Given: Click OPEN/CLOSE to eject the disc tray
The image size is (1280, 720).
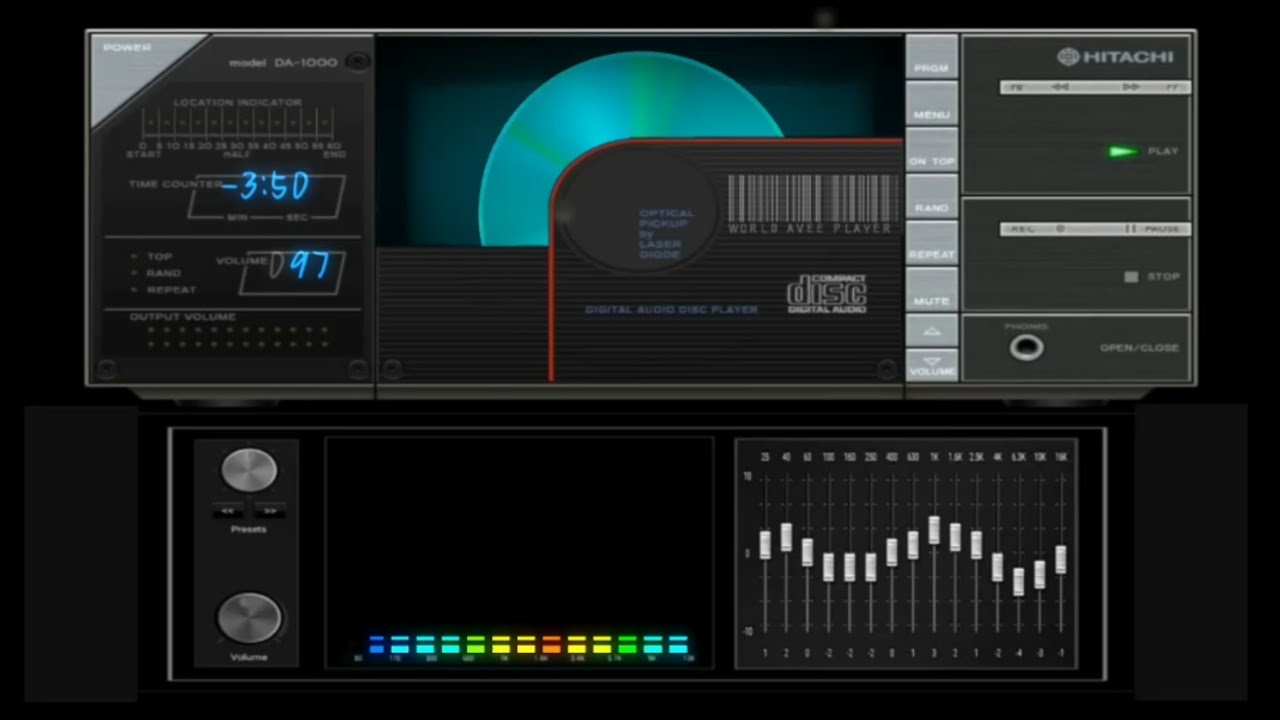Looking at the screenshot, I should coord(1139,348).
